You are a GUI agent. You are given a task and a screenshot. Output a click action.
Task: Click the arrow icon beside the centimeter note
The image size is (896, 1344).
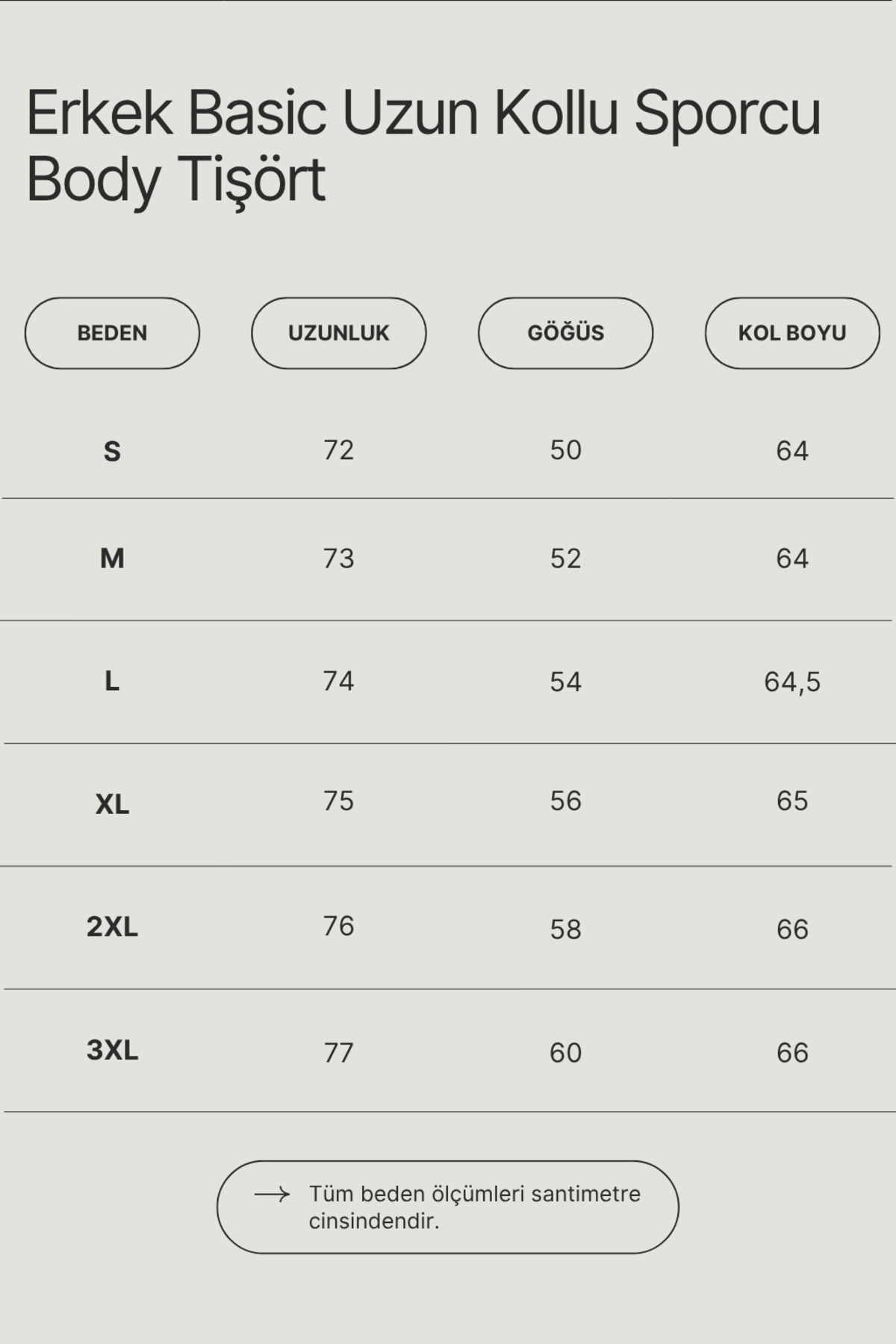click(x=272, y=1195)
